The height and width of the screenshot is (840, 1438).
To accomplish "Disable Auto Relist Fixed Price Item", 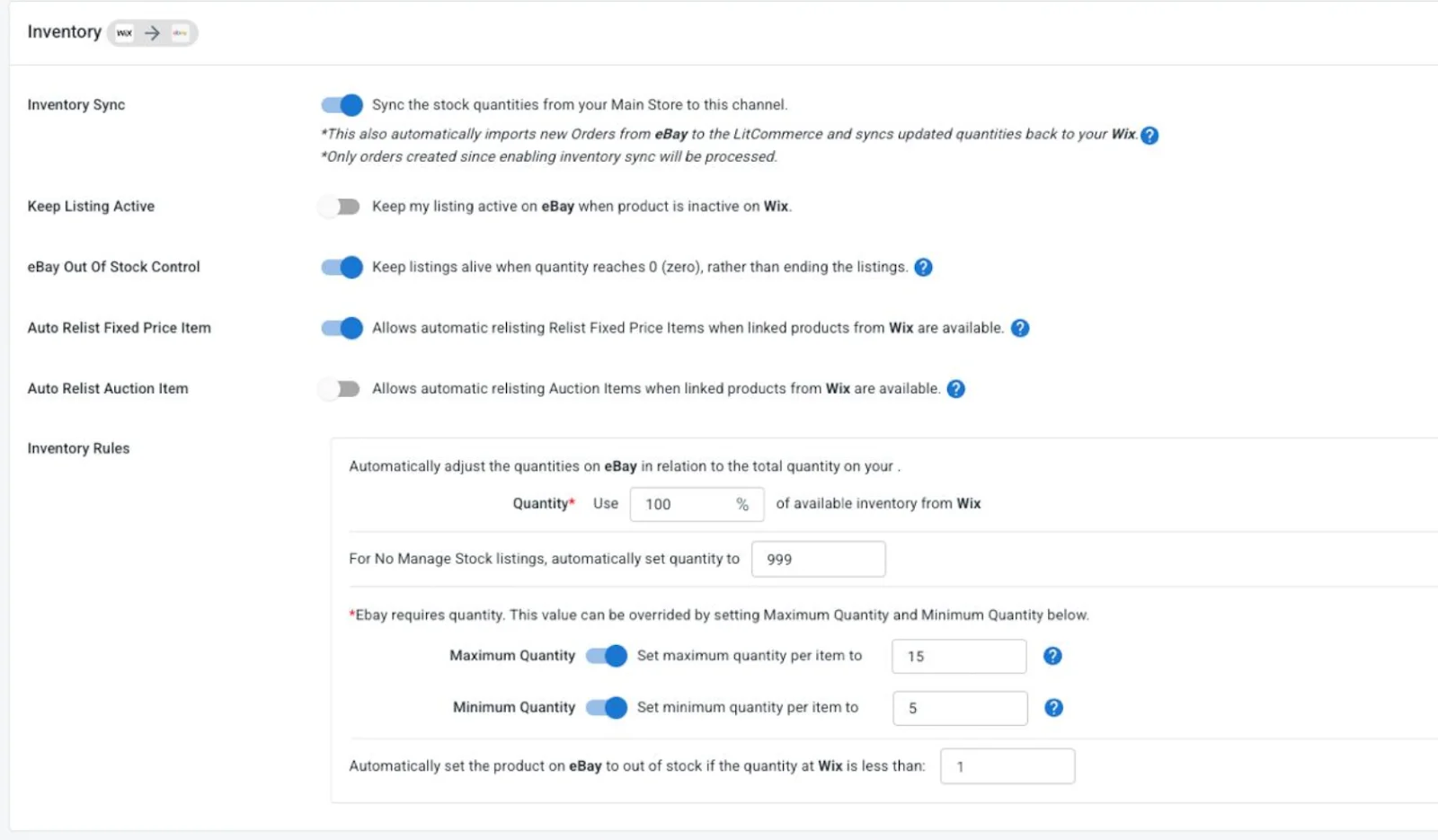I will coord(341,328).
